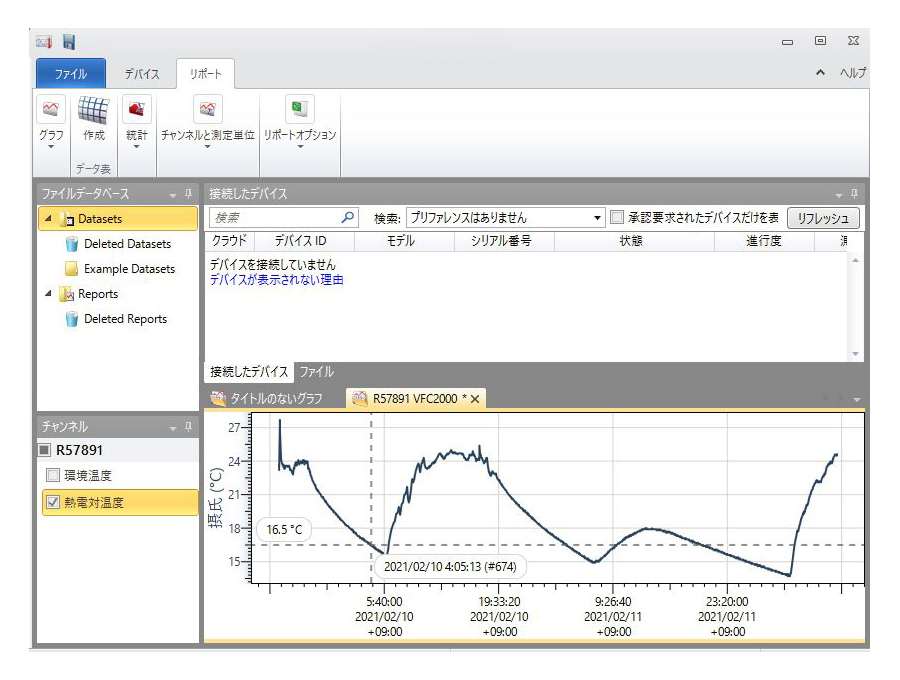This screenshot has width=900, height=680.
Task: Toggle 承認要求されたデバイス checkbox
Action: [617, 217]
